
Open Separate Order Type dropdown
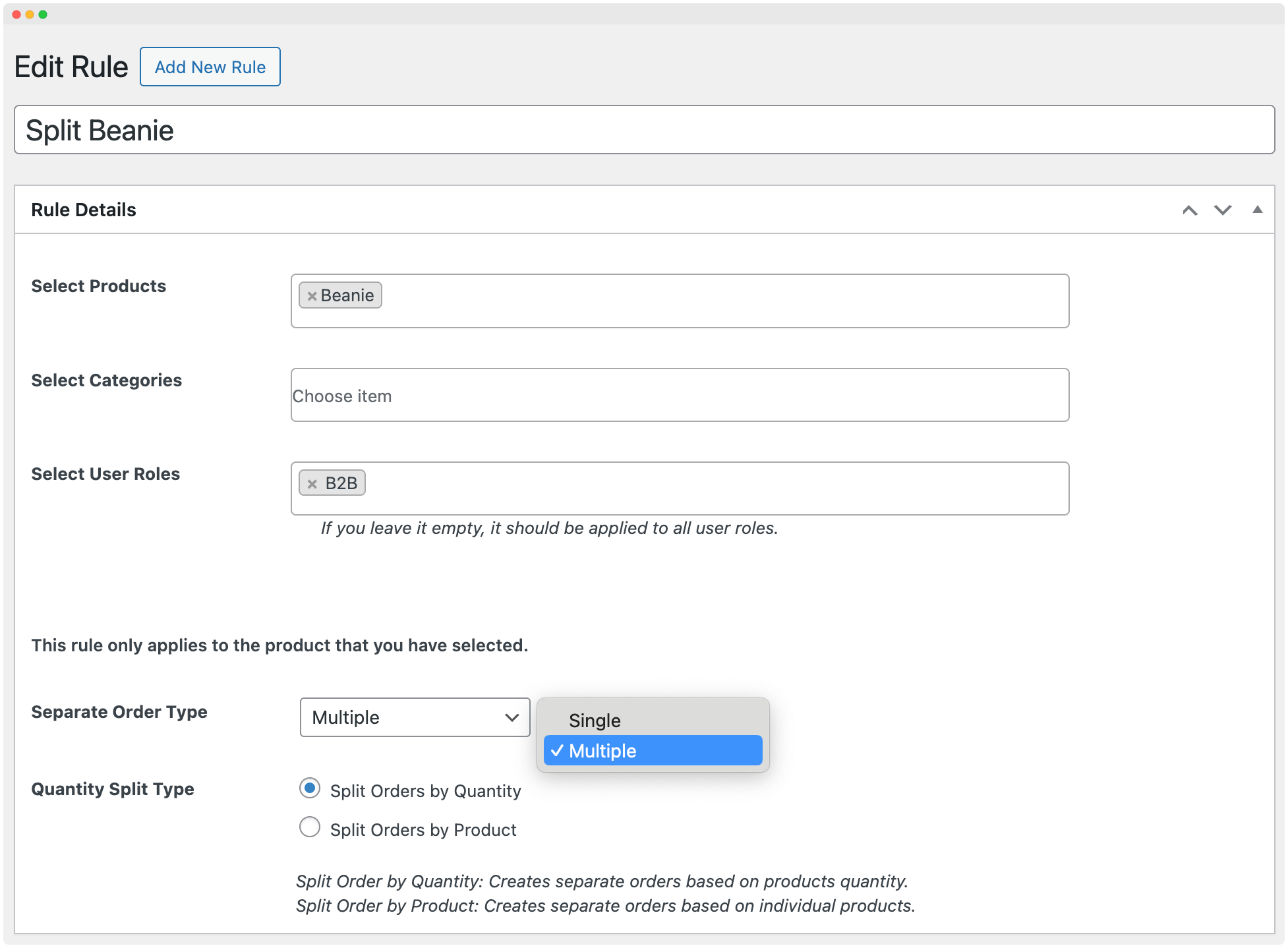tap(415, 717)
